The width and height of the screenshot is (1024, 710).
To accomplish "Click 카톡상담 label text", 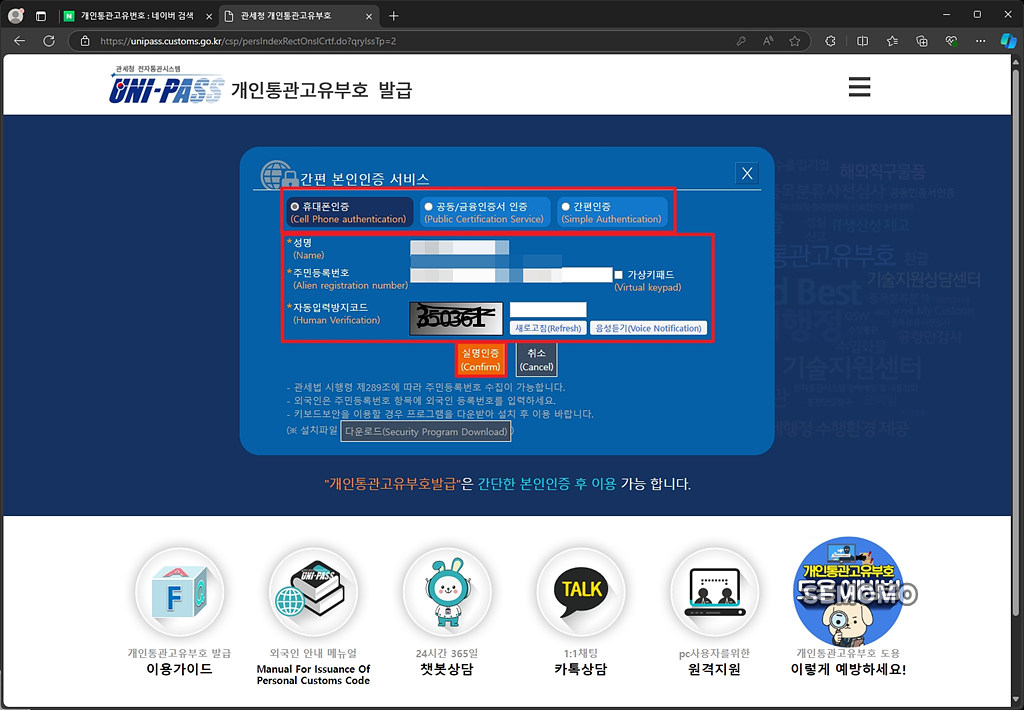I will [x=581, y=669].
